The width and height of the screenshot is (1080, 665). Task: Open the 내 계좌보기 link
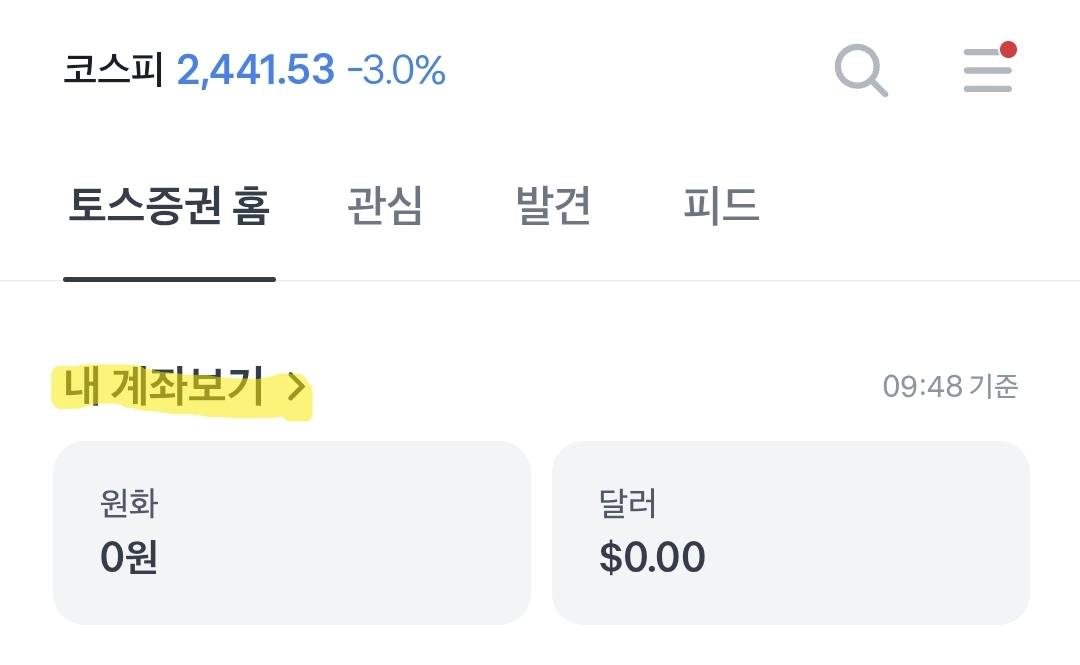point(185,387)
